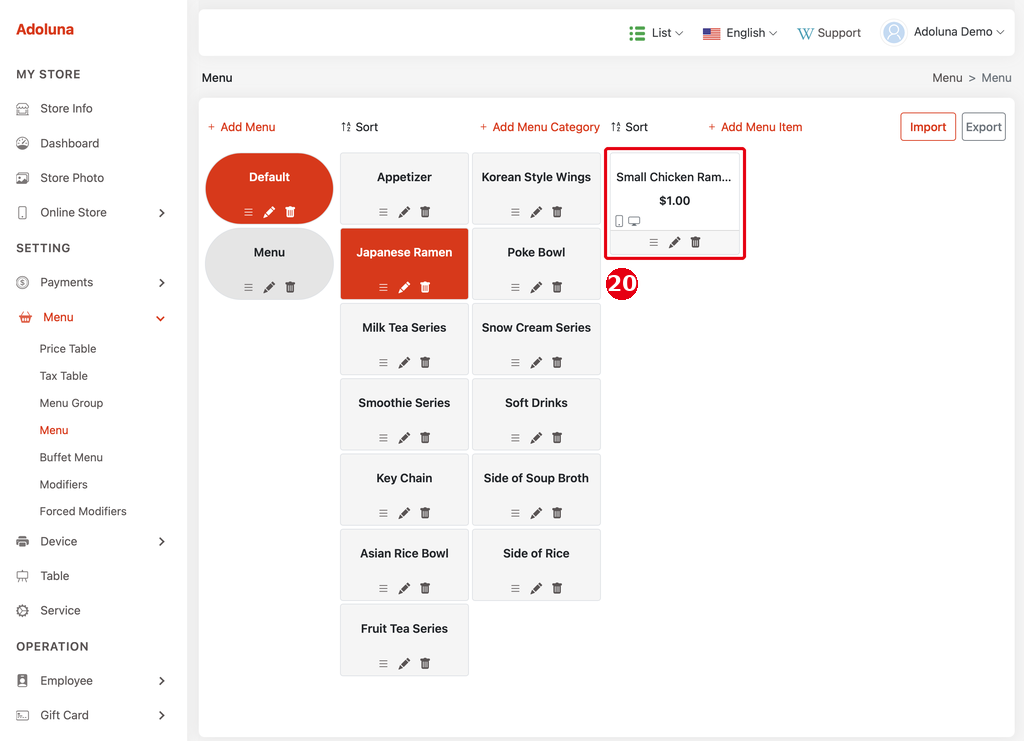The image size is (1024, 741).
Task: Expand the Device submenu
Action: tap(161, 542)
